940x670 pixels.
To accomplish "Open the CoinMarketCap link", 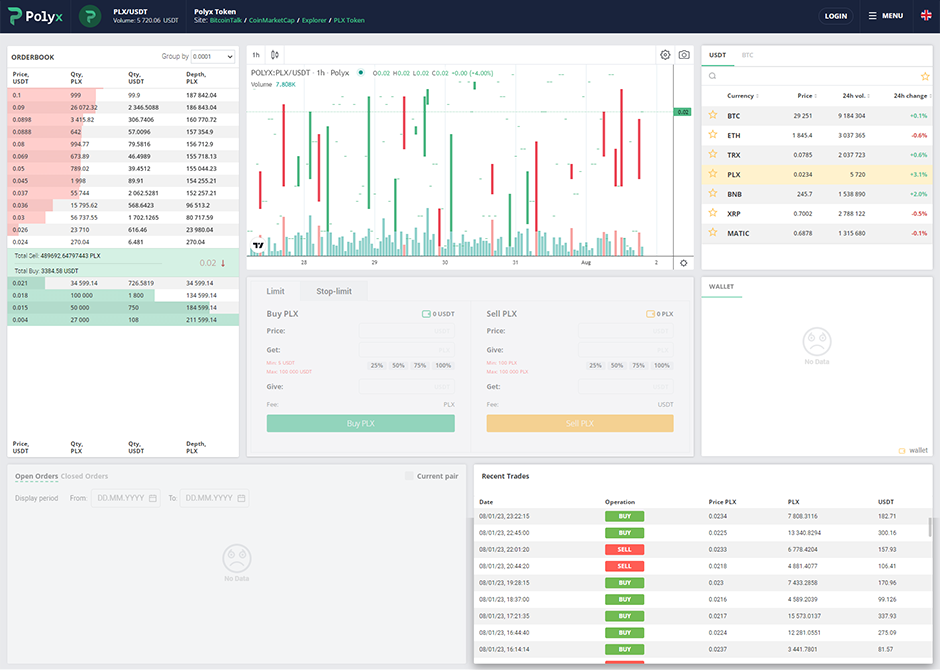I will point(272,20).
